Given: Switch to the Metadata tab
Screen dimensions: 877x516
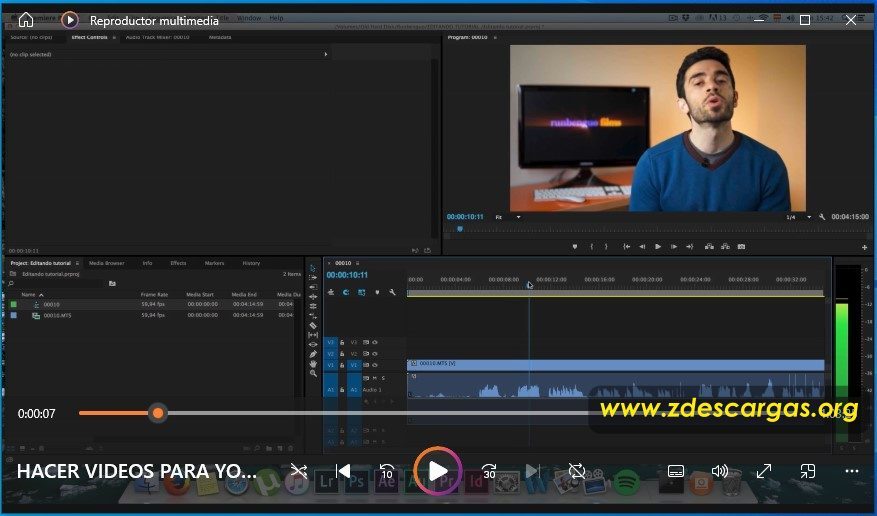Looking at the screenshot, I should [x=220, y=37].
